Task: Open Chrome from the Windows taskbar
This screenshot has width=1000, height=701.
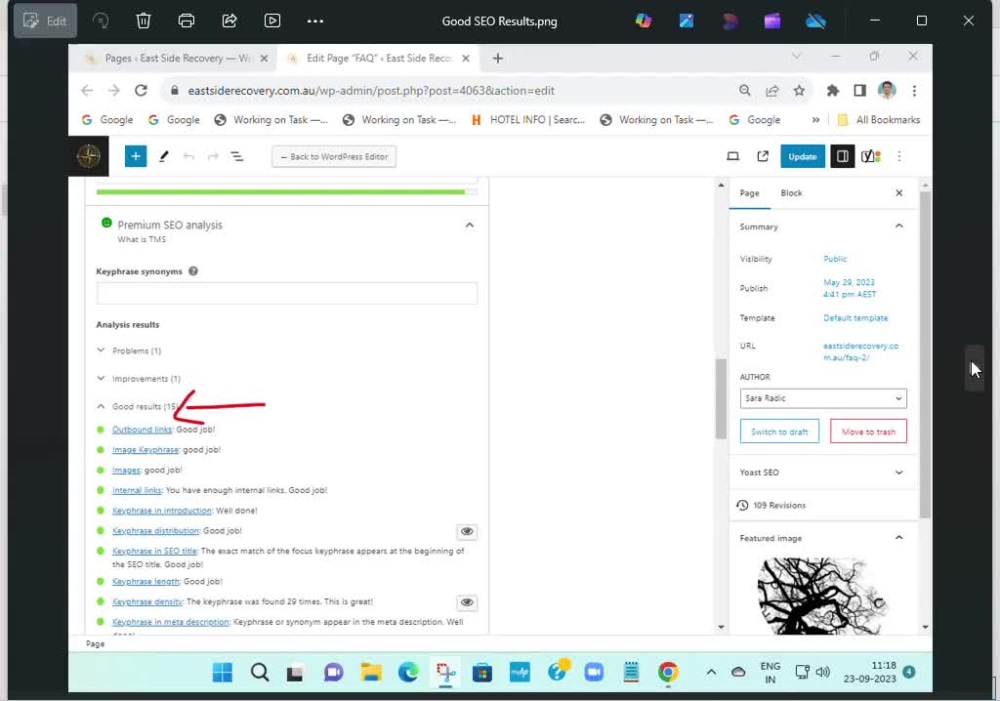Action: 668,672
